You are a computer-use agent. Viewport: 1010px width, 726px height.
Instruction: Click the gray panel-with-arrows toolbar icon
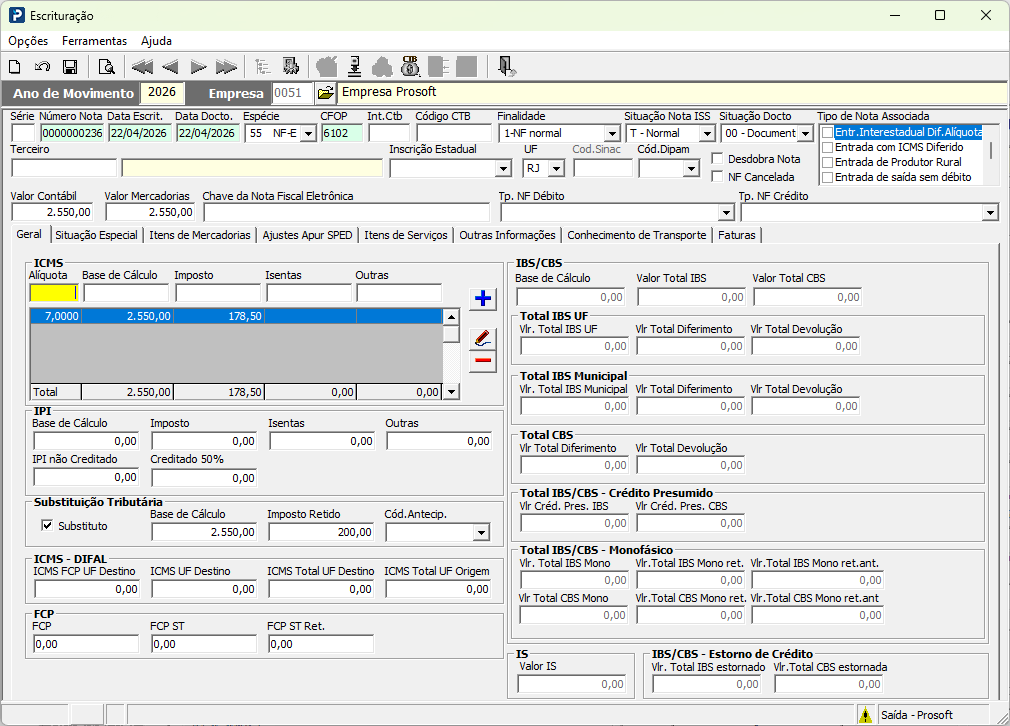coord(439,66)
